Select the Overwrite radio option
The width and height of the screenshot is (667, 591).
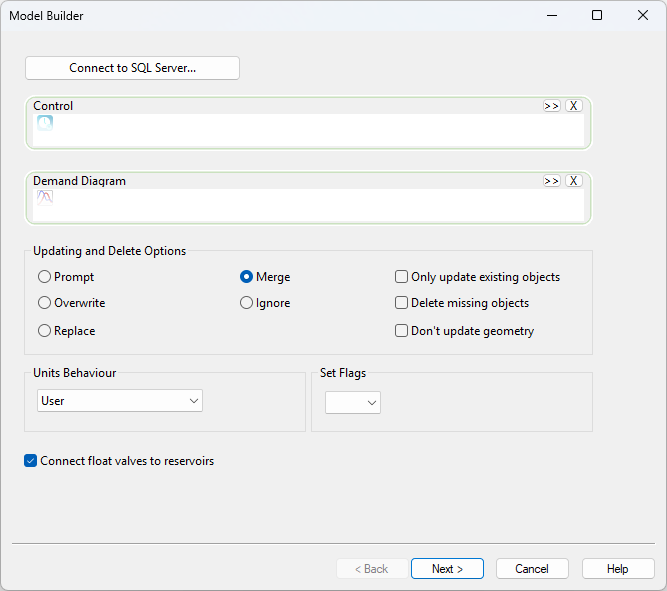tap(44, 303)
